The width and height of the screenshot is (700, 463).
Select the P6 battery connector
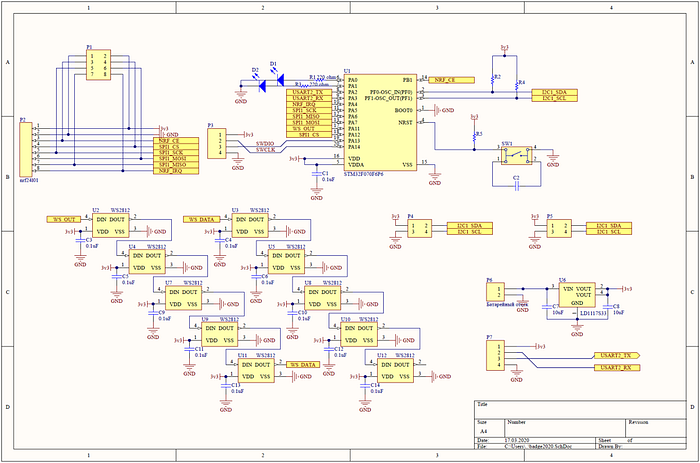click(496, 292)
